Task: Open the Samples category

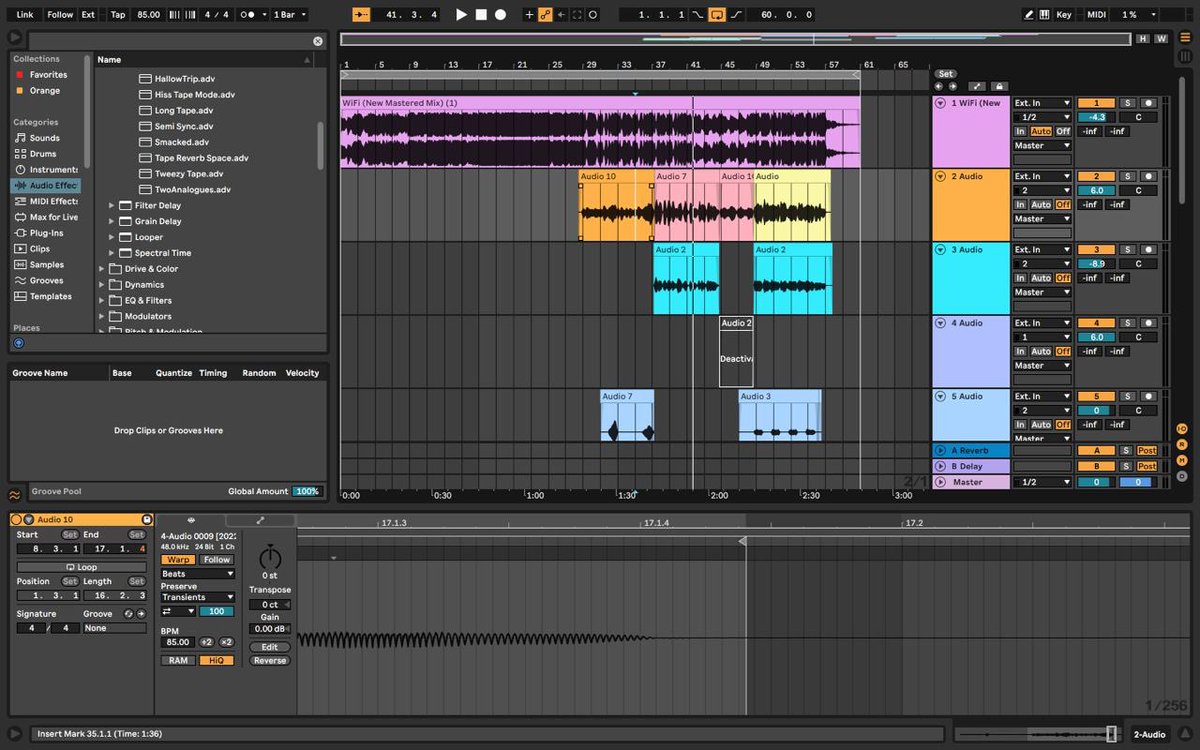Action: click(x=46, y=265)
